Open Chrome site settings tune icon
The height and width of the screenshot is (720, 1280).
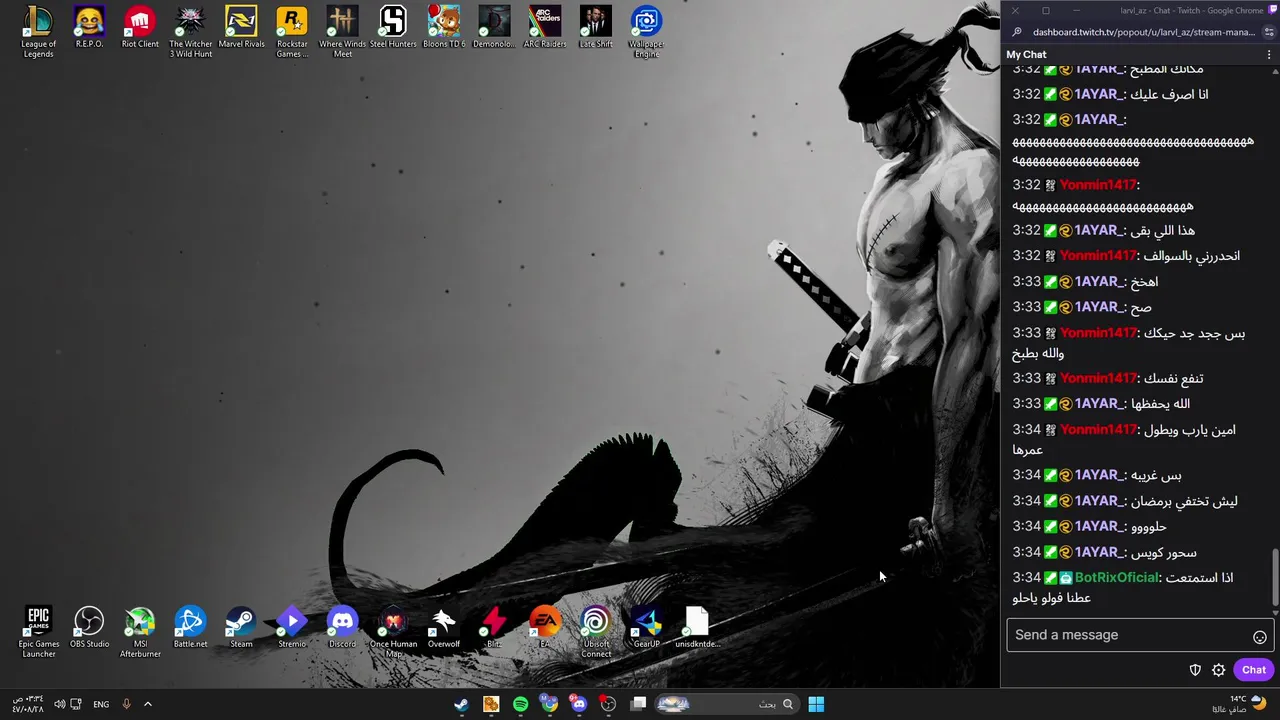[1269, 32]
